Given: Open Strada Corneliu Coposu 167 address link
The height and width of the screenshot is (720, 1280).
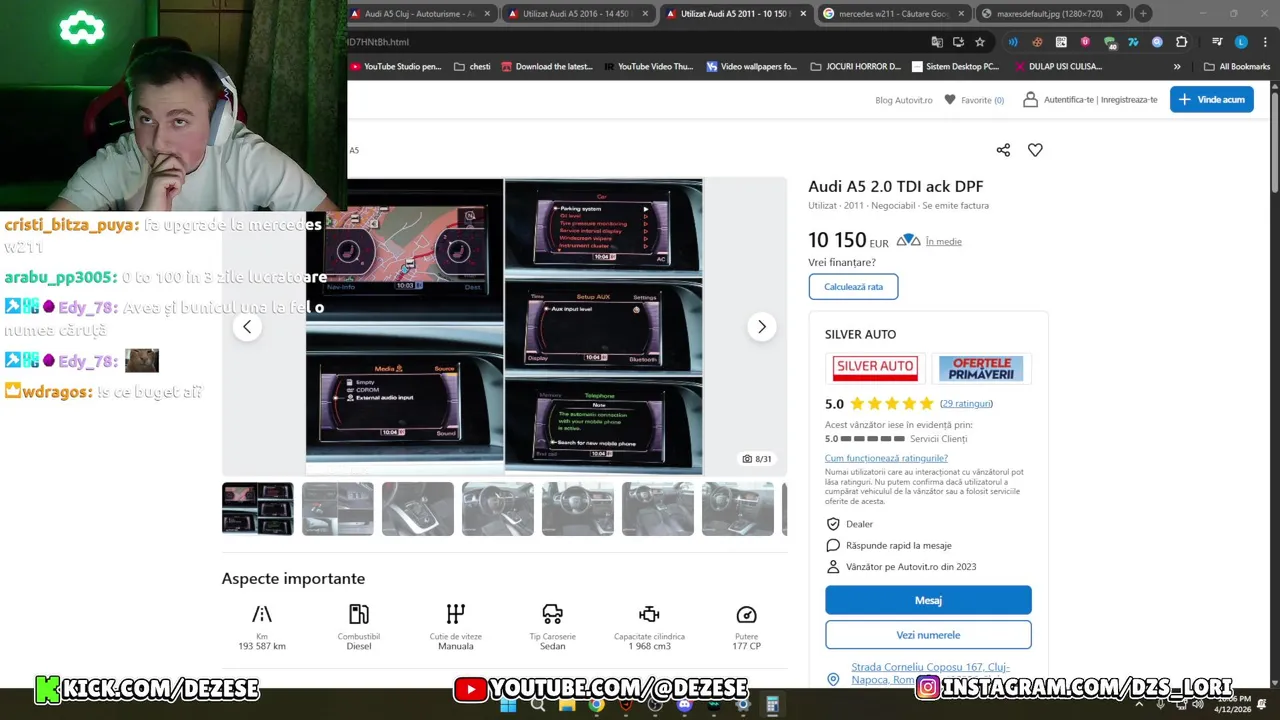Looking at the screenshot, I should (x=930, y=673).
